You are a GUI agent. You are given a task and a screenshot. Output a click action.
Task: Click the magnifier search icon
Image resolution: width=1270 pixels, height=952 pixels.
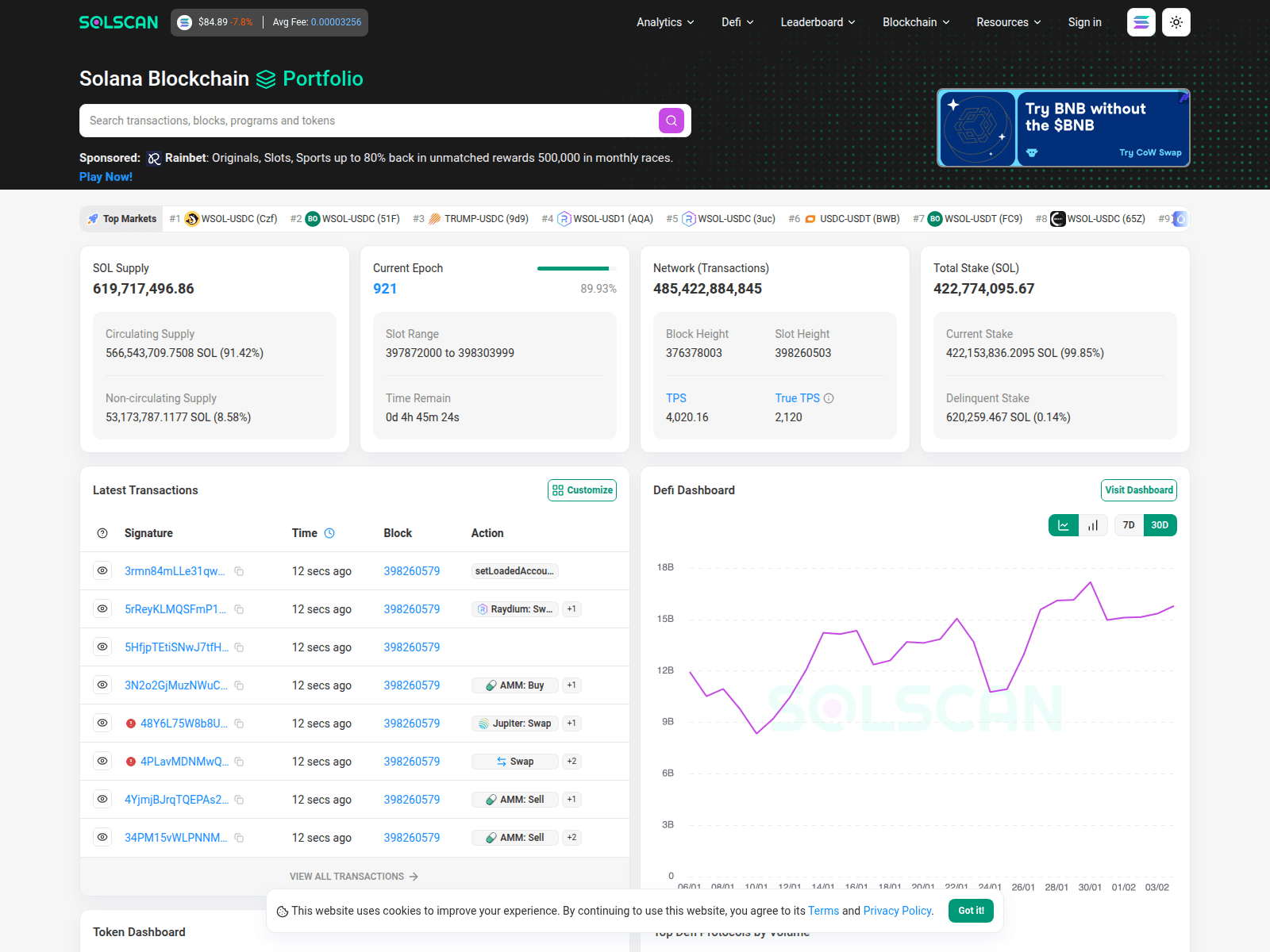pos(671,121)
